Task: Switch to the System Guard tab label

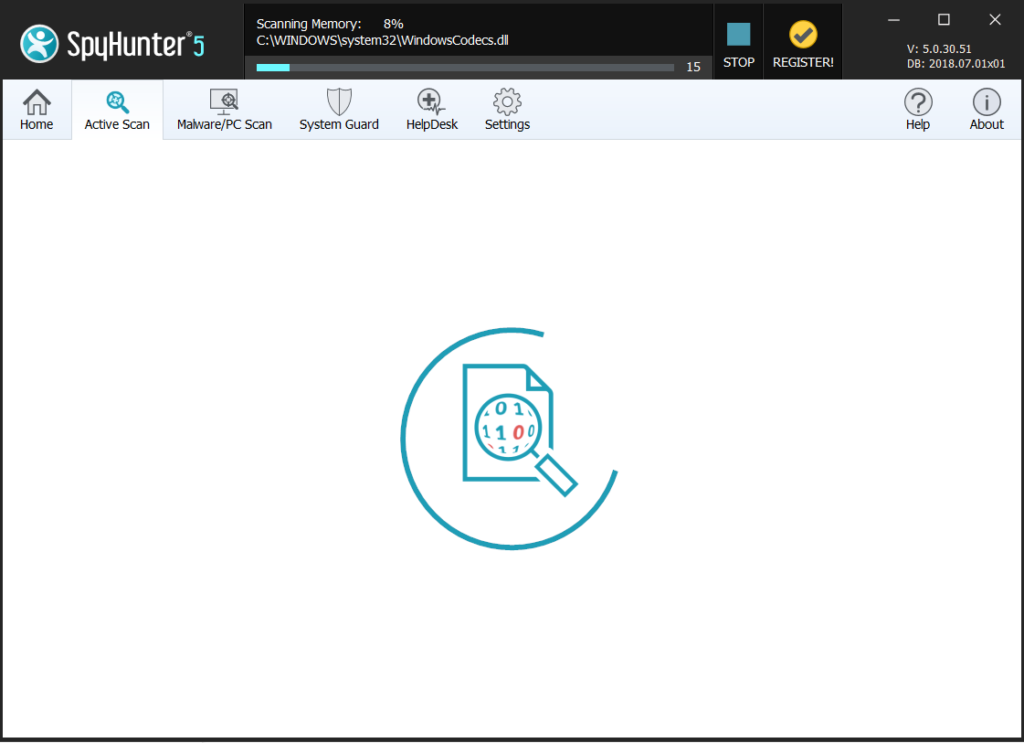Action: point(339,124)
